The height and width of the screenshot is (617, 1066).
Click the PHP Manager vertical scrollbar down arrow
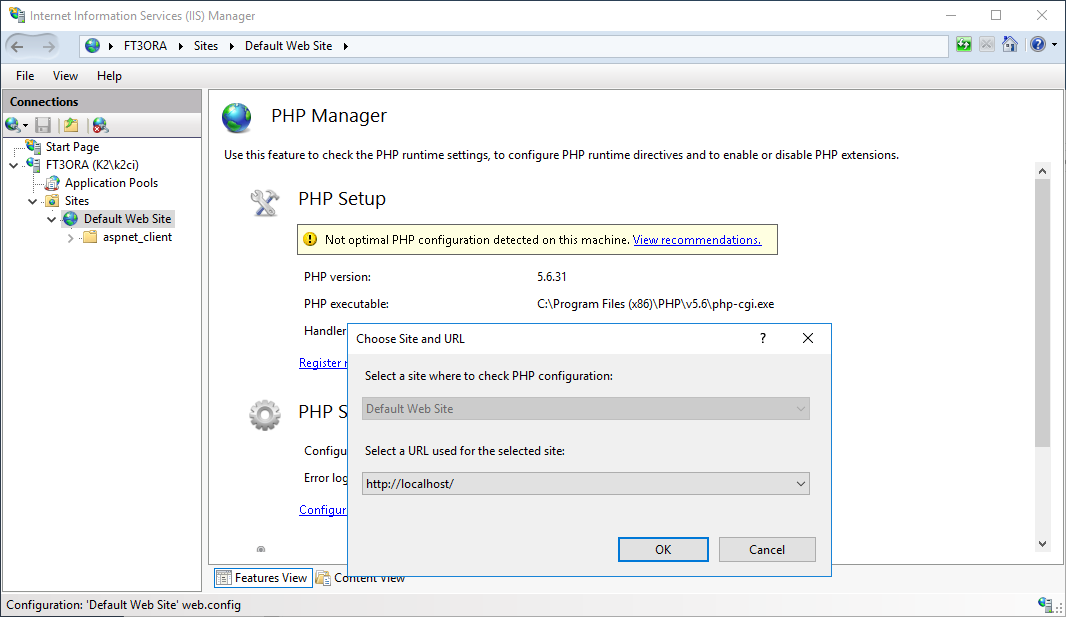click(1042, 543)
